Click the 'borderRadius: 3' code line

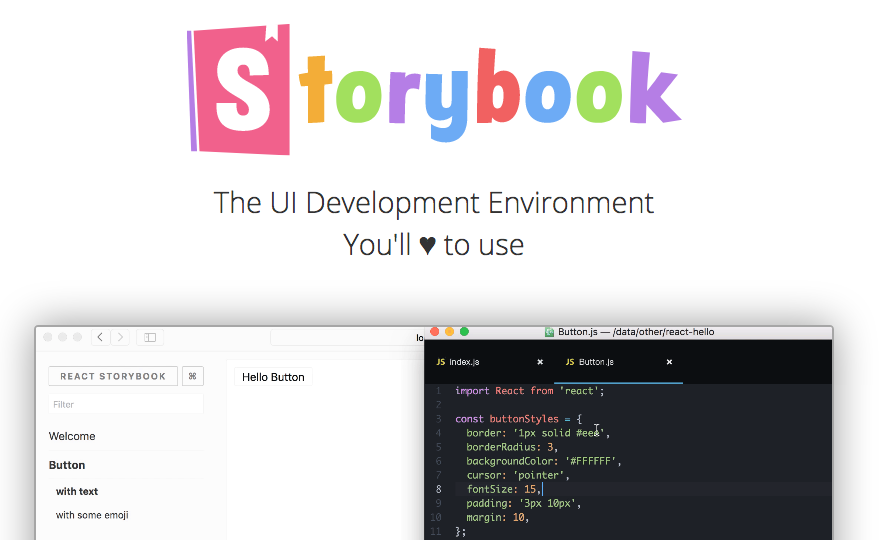click(512, 447)
